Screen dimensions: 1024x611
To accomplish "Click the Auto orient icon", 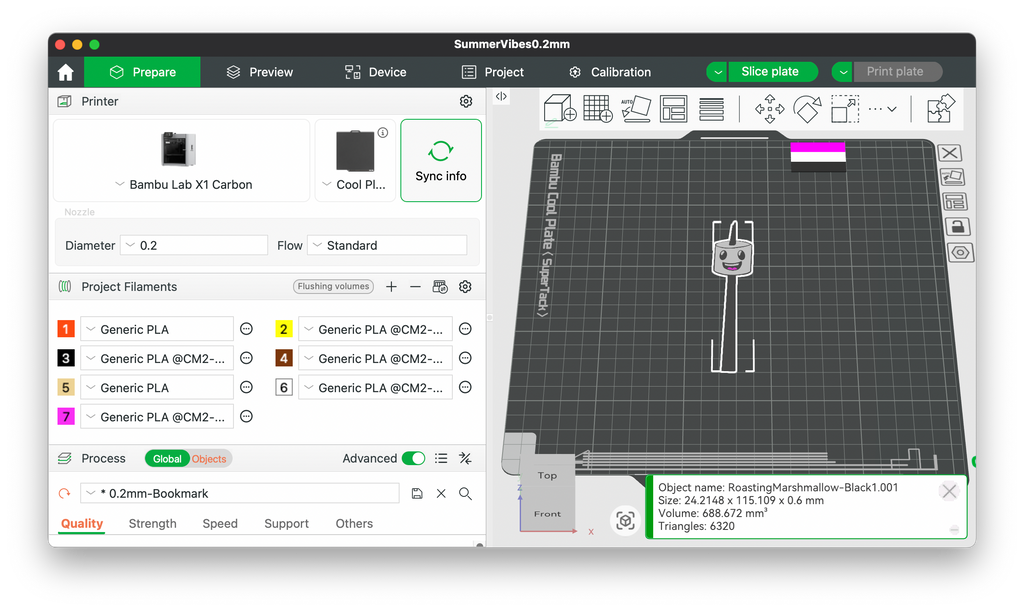I will 635,109.
